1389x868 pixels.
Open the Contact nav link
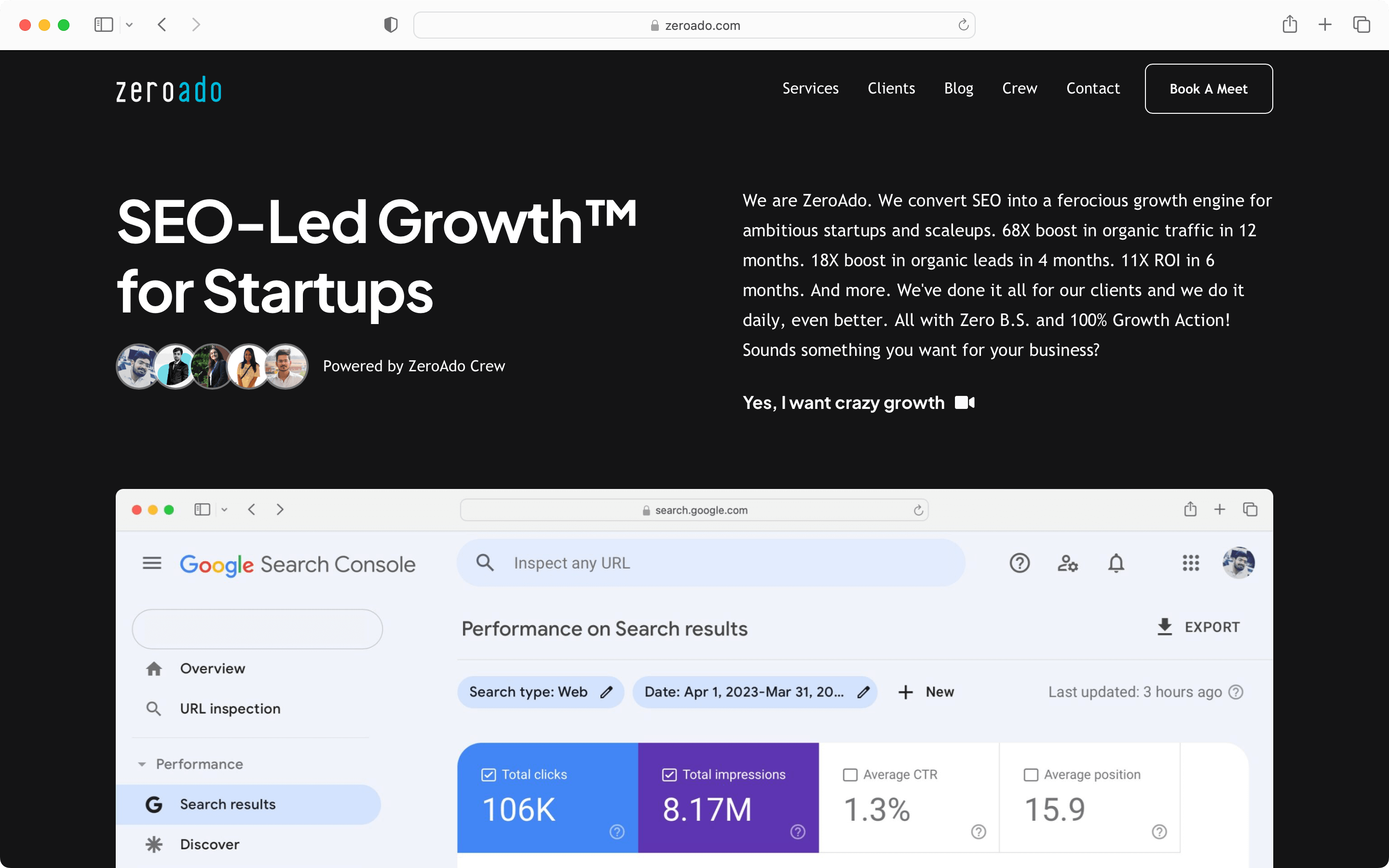1093,88
